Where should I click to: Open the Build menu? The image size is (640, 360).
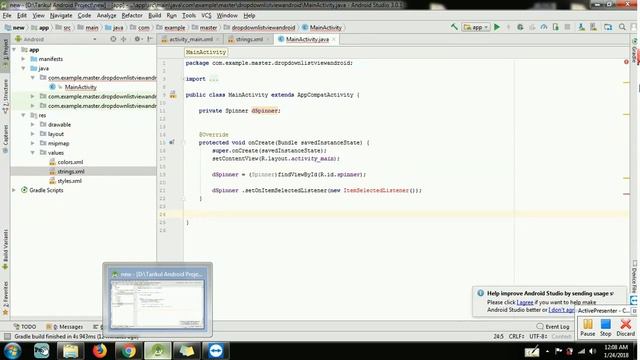tap(154, 16)
